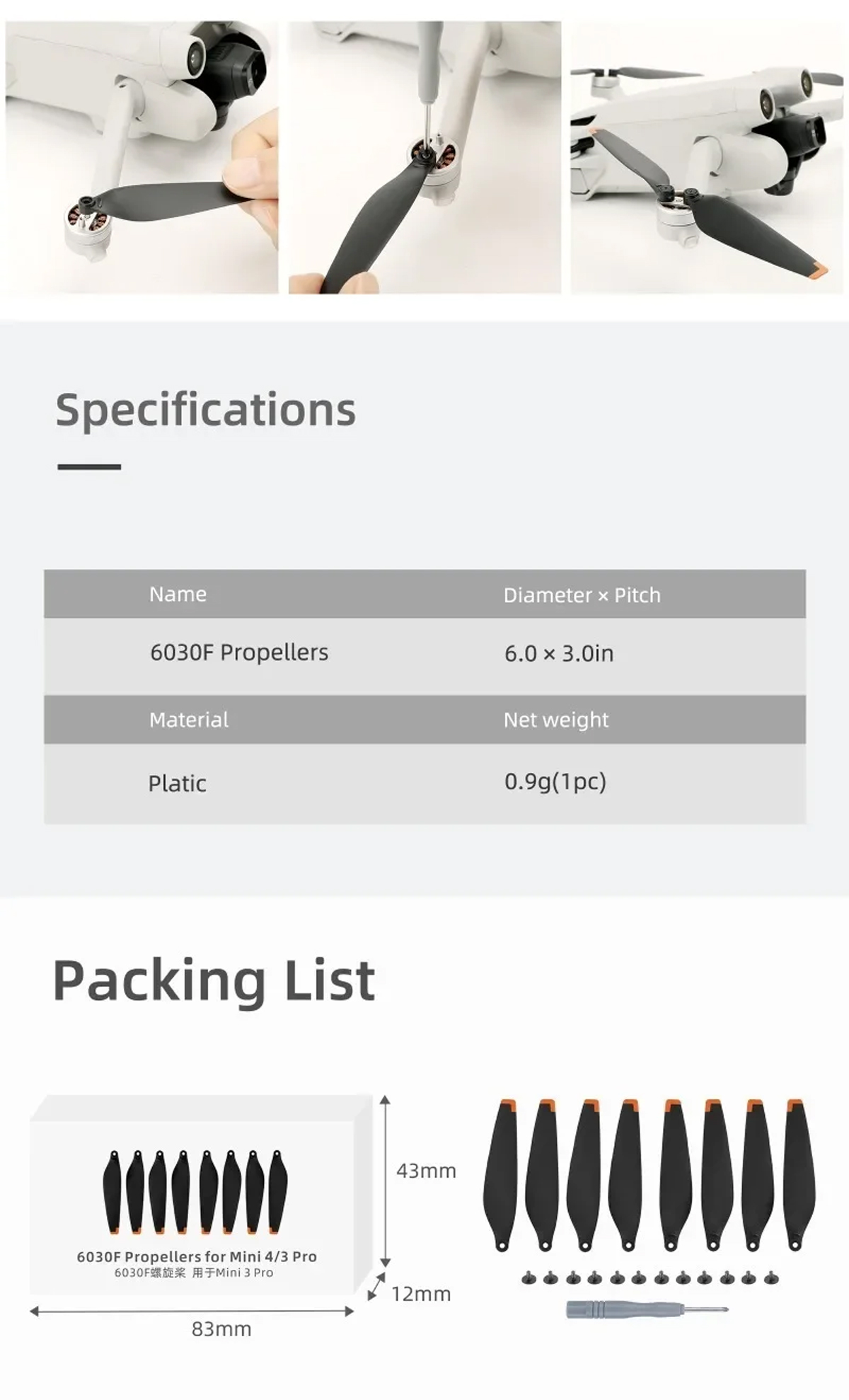Click the box label mentioning Mini 4/3 Pro
The image size is (849, 1400).
point(197,1256)
